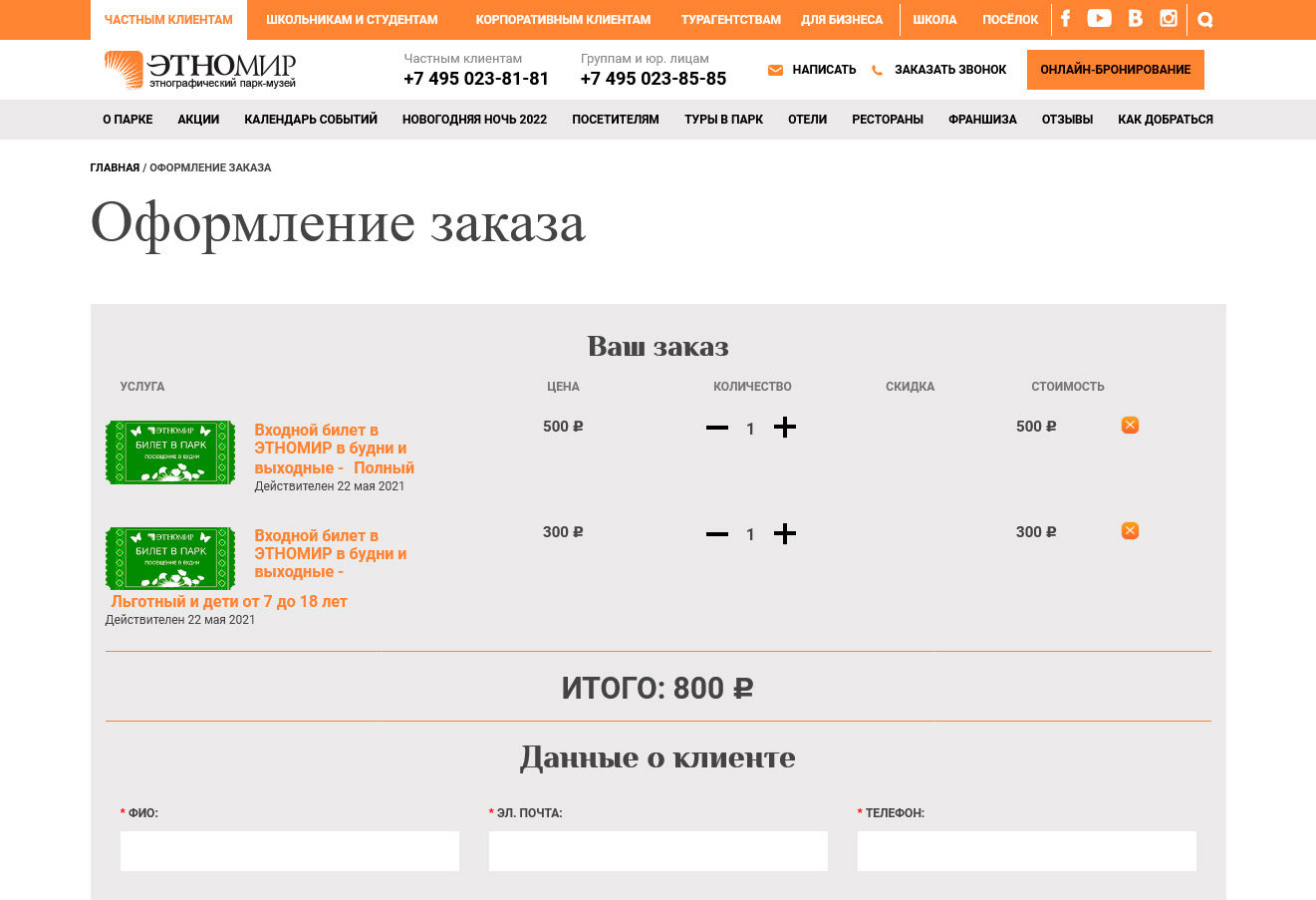Open the РЕСТОРАНЫ menu item

coord(888,120)
